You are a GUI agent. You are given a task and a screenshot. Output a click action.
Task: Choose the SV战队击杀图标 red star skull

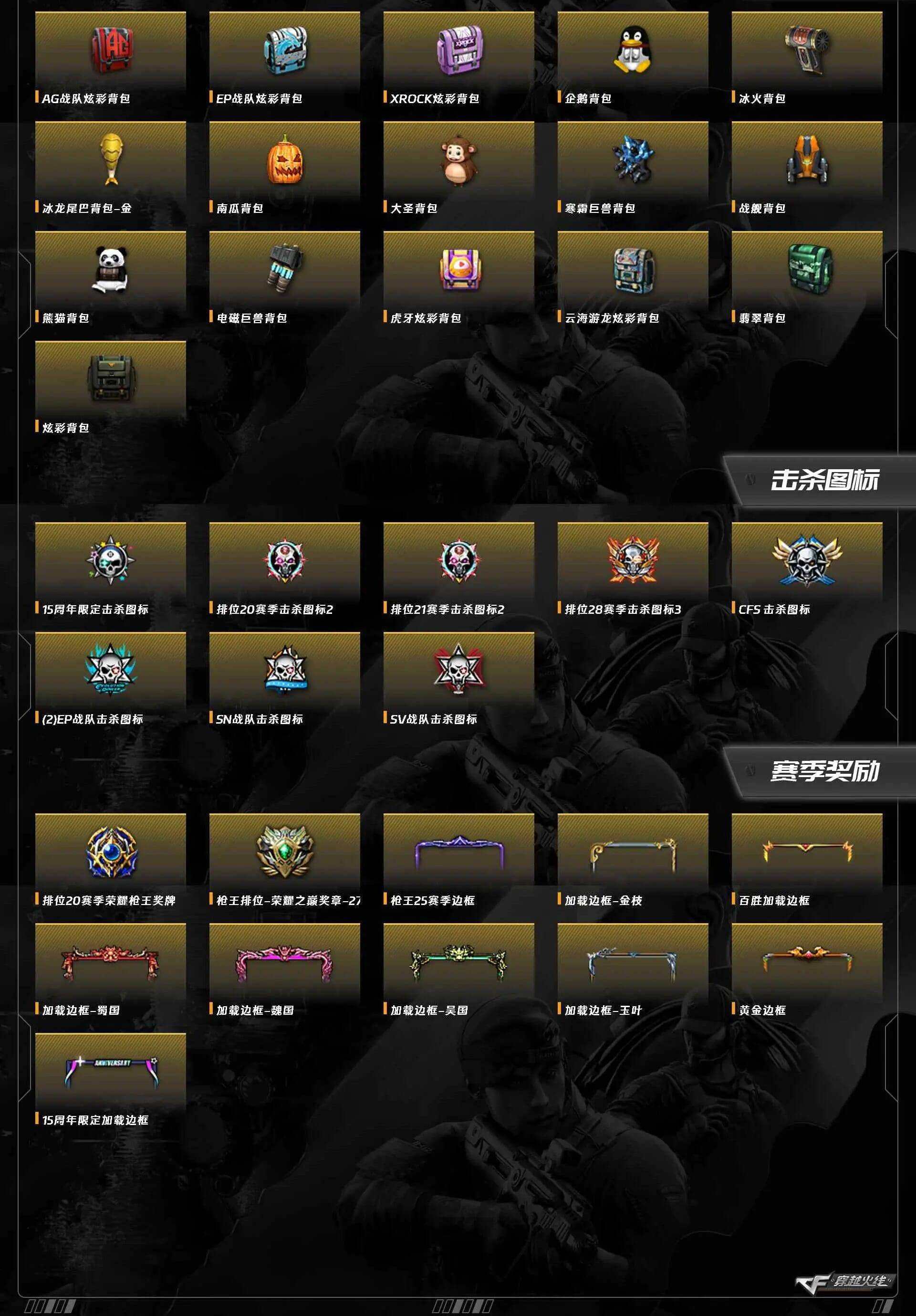458,668
